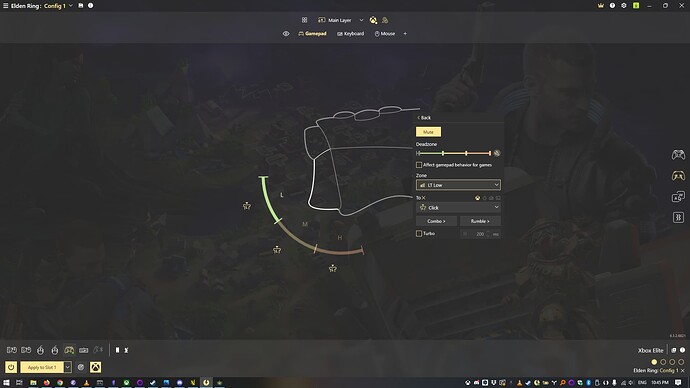Select the L zone of trigger arc
The width and height of the screenshot is (690, 388).
click(x=270, y=199)
